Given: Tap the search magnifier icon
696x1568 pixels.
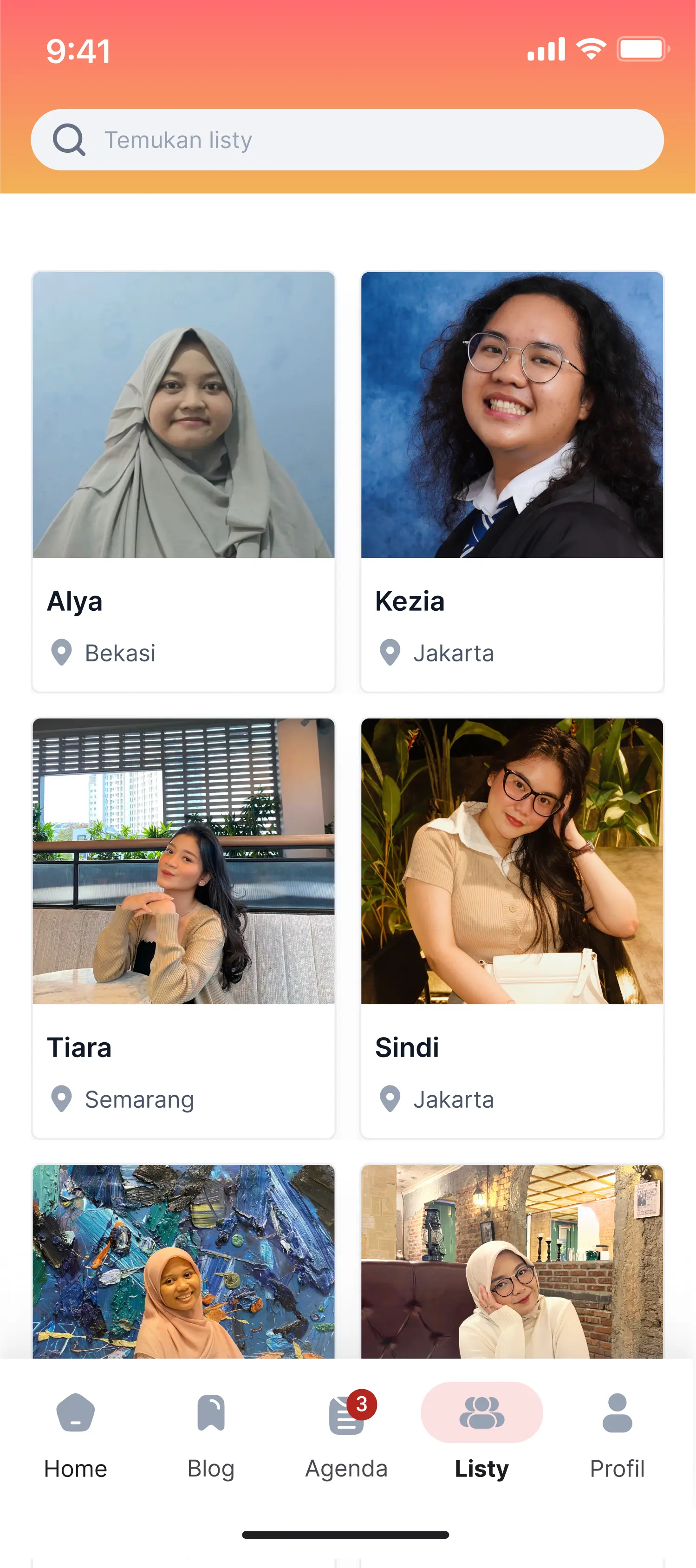Looking at the screenshot, I should [69, 140].
